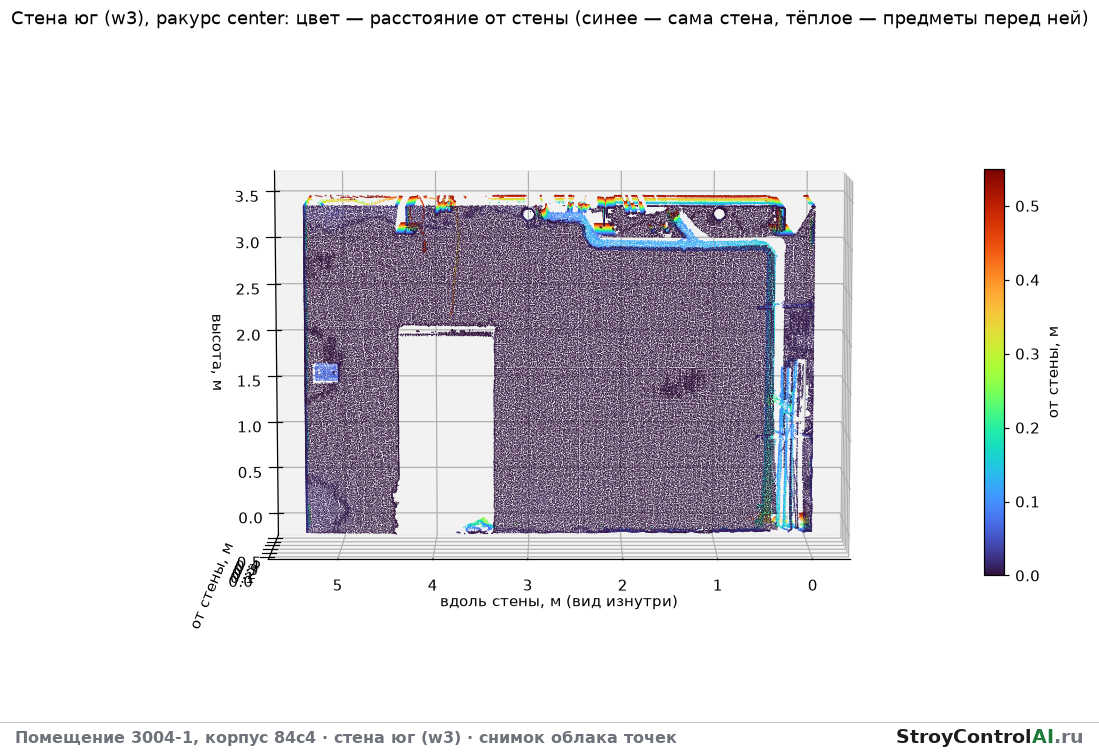Image resolution: width=1099 pixels, height=754 pixels.
Task: Click the depth axis label от стены, м at bottom left
Action: coord(212,586)
